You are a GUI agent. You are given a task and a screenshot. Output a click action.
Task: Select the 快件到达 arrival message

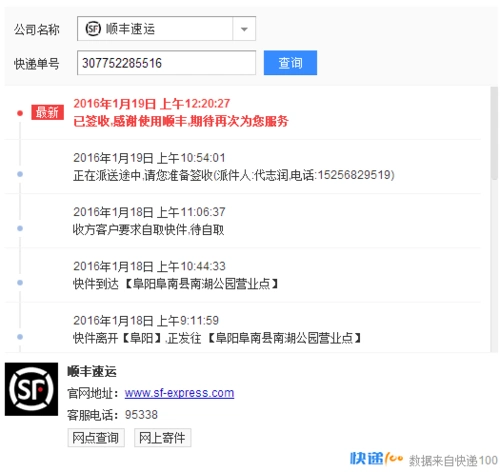point(176,284)
